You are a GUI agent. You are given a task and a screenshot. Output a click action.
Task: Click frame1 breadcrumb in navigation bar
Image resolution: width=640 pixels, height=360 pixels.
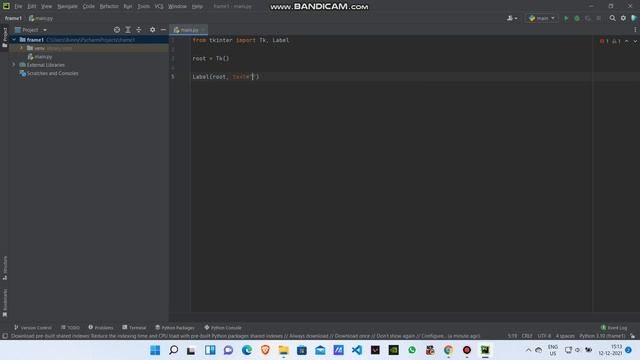click(x=13, y=18)
